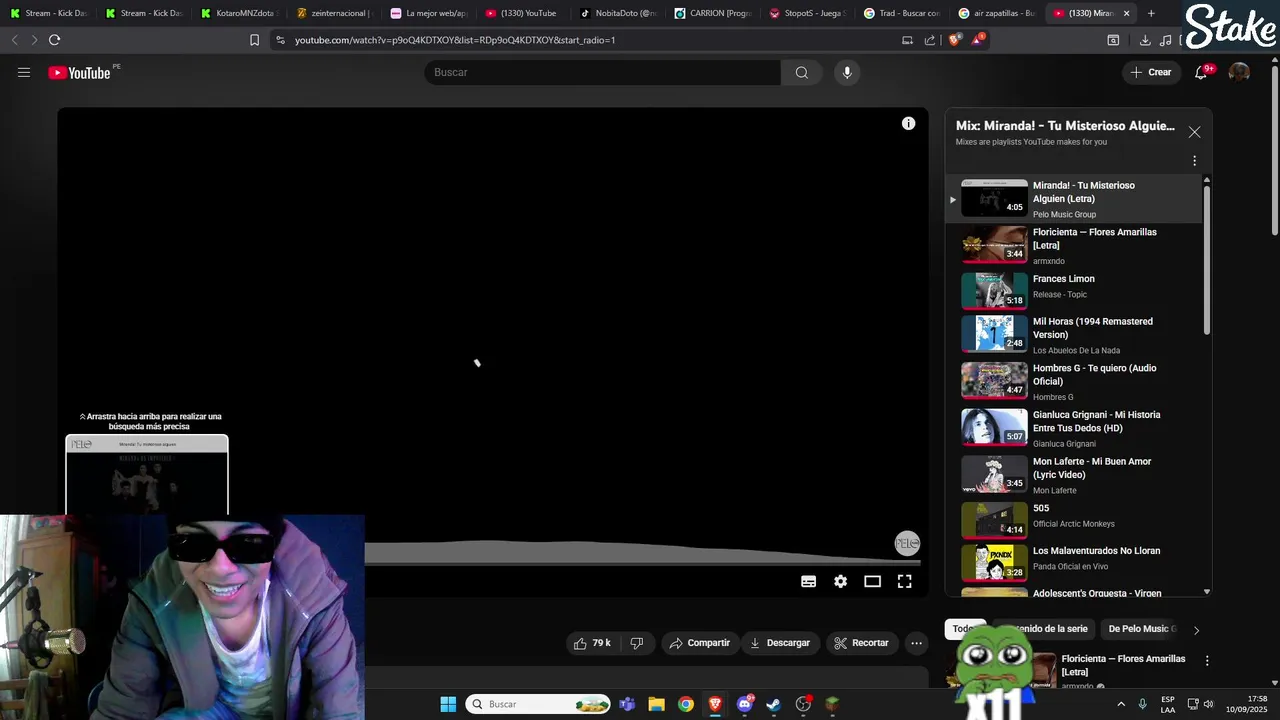Play Floricienta Flores Amarillas in the mix playlist
The height and width of the screenshot is (720, 1280).
1074,245
